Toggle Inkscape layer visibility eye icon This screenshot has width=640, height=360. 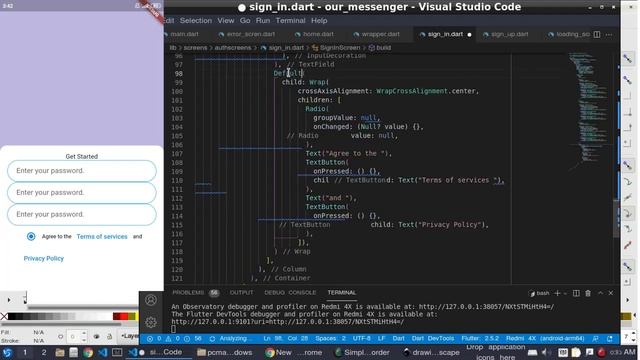pyautogui.click(x=97, y=336)
